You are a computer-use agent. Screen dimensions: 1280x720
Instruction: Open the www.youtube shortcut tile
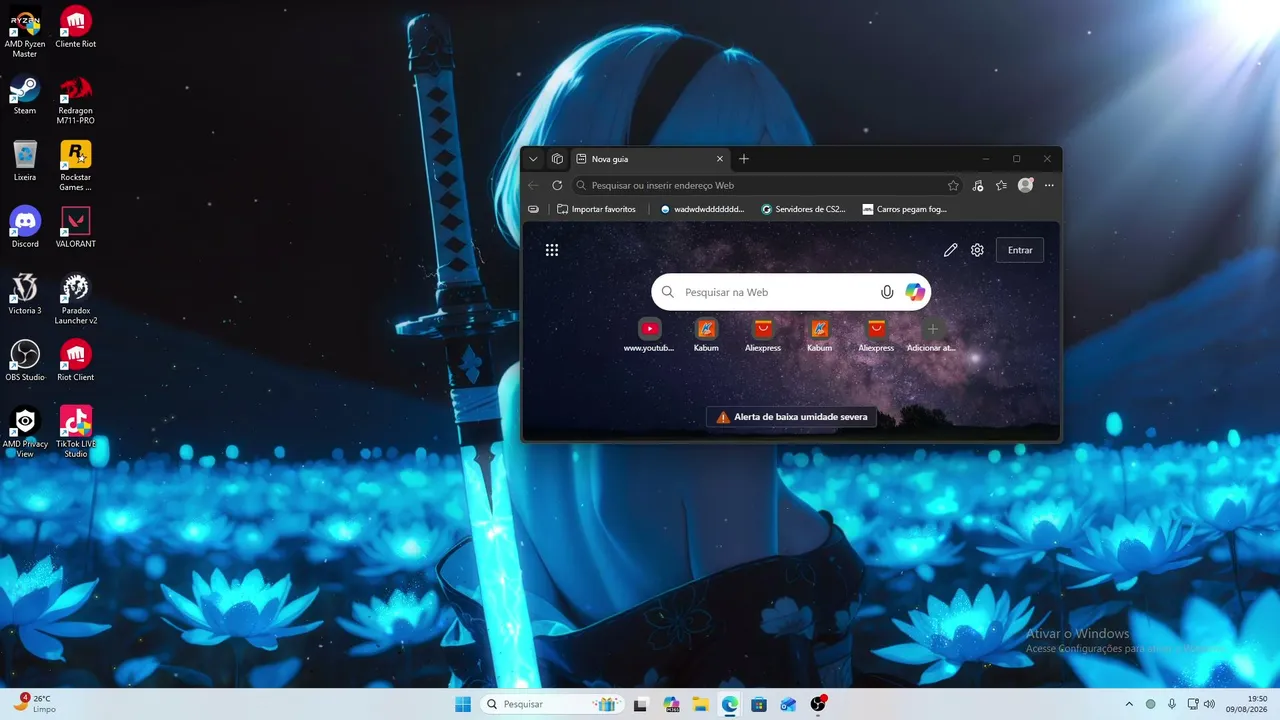click(x=649, y=335)
